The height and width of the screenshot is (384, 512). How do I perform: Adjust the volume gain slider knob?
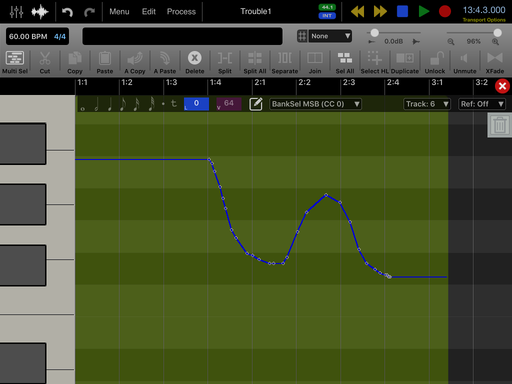coord(375,33)
